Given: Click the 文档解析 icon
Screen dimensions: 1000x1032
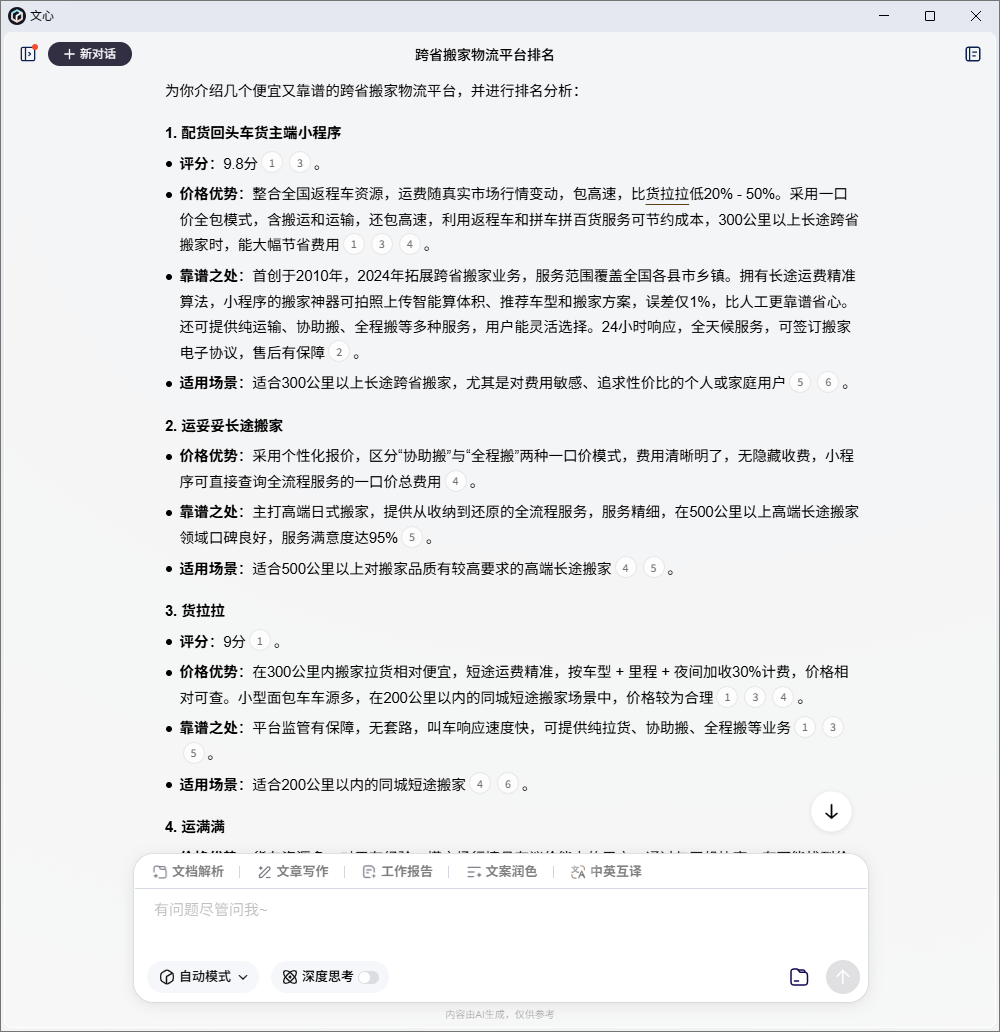Looking at the screenshot, I should click(159, 872).
